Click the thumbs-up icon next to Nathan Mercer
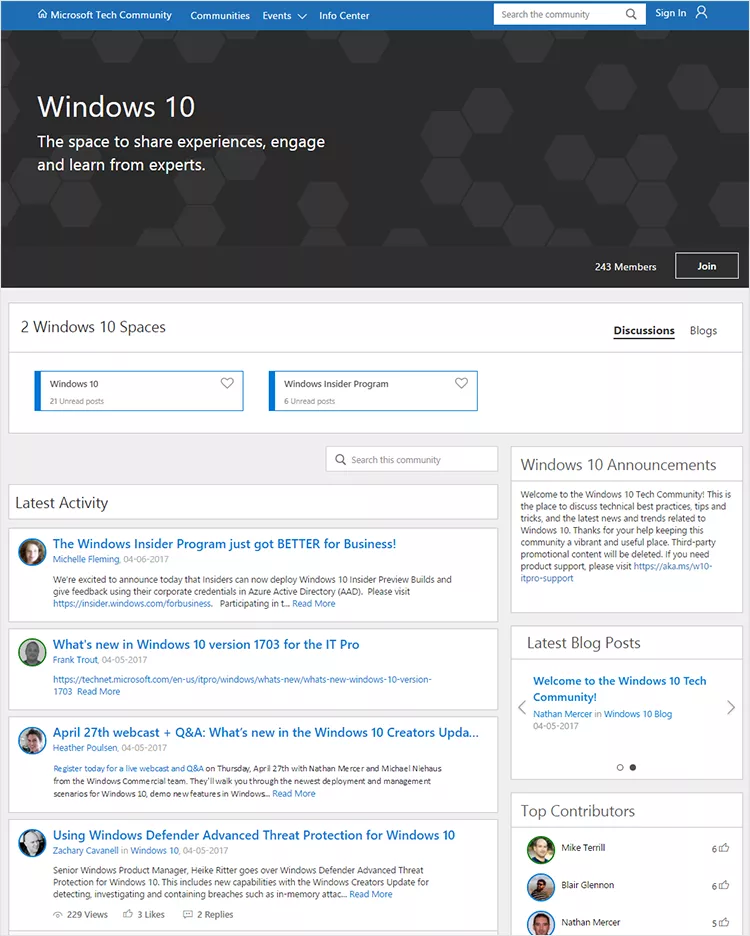Viewport: 750px width, 936px height. pos(724,922)
